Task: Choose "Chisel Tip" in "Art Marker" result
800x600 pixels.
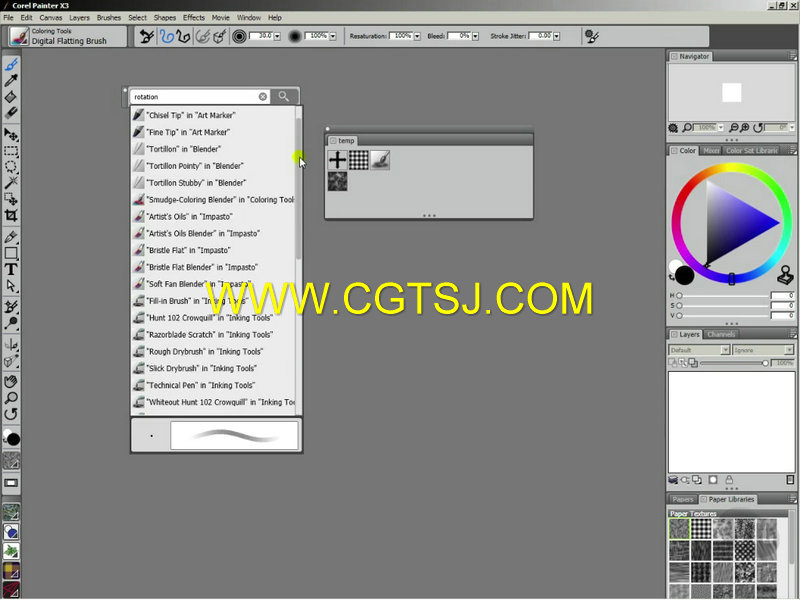Action: click(x=214, y=115)
